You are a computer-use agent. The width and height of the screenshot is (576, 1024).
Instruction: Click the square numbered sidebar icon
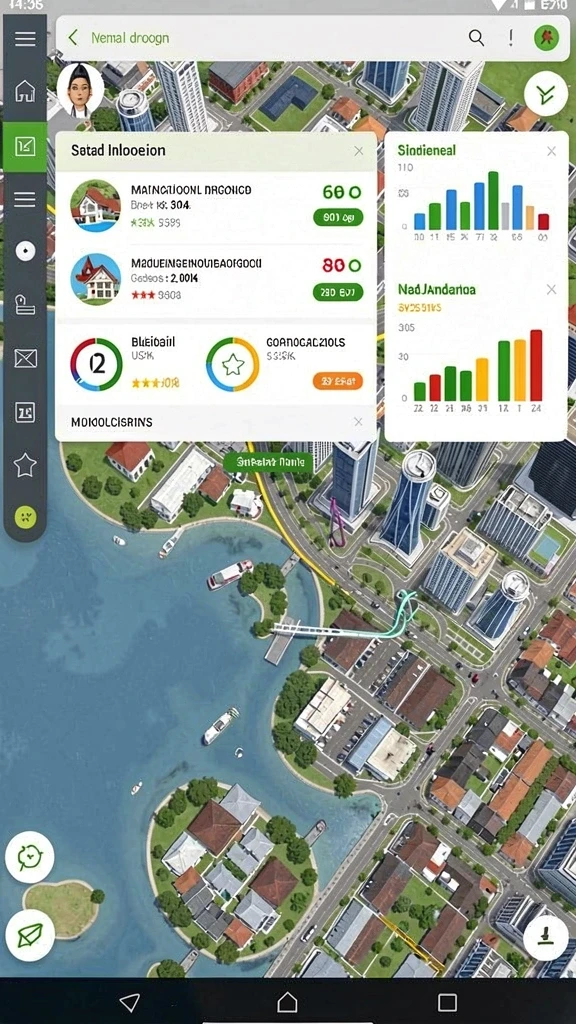coord(25,411)
